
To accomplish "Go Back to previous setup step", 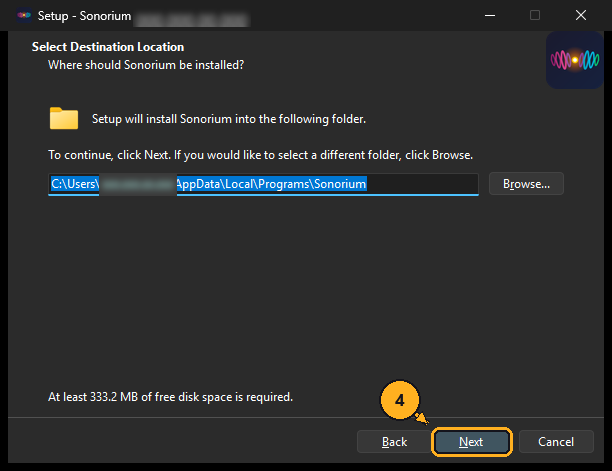I will [394, 442].
